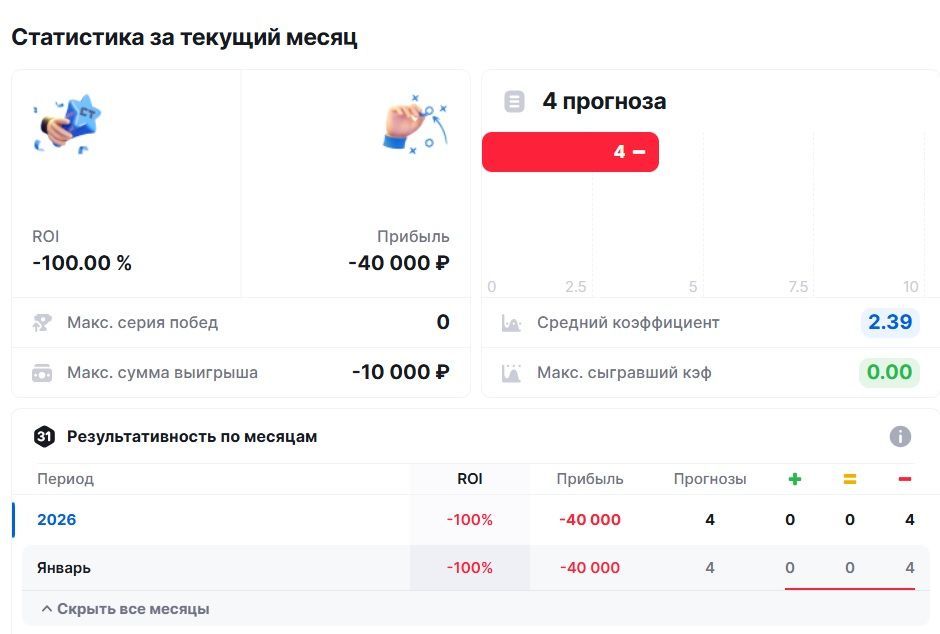Screen dimensions: 940x634
Task: Click the wallet icon beside "Макс. сумма выигрыша"
Action: pyautogui.click(x=41, y=371)
